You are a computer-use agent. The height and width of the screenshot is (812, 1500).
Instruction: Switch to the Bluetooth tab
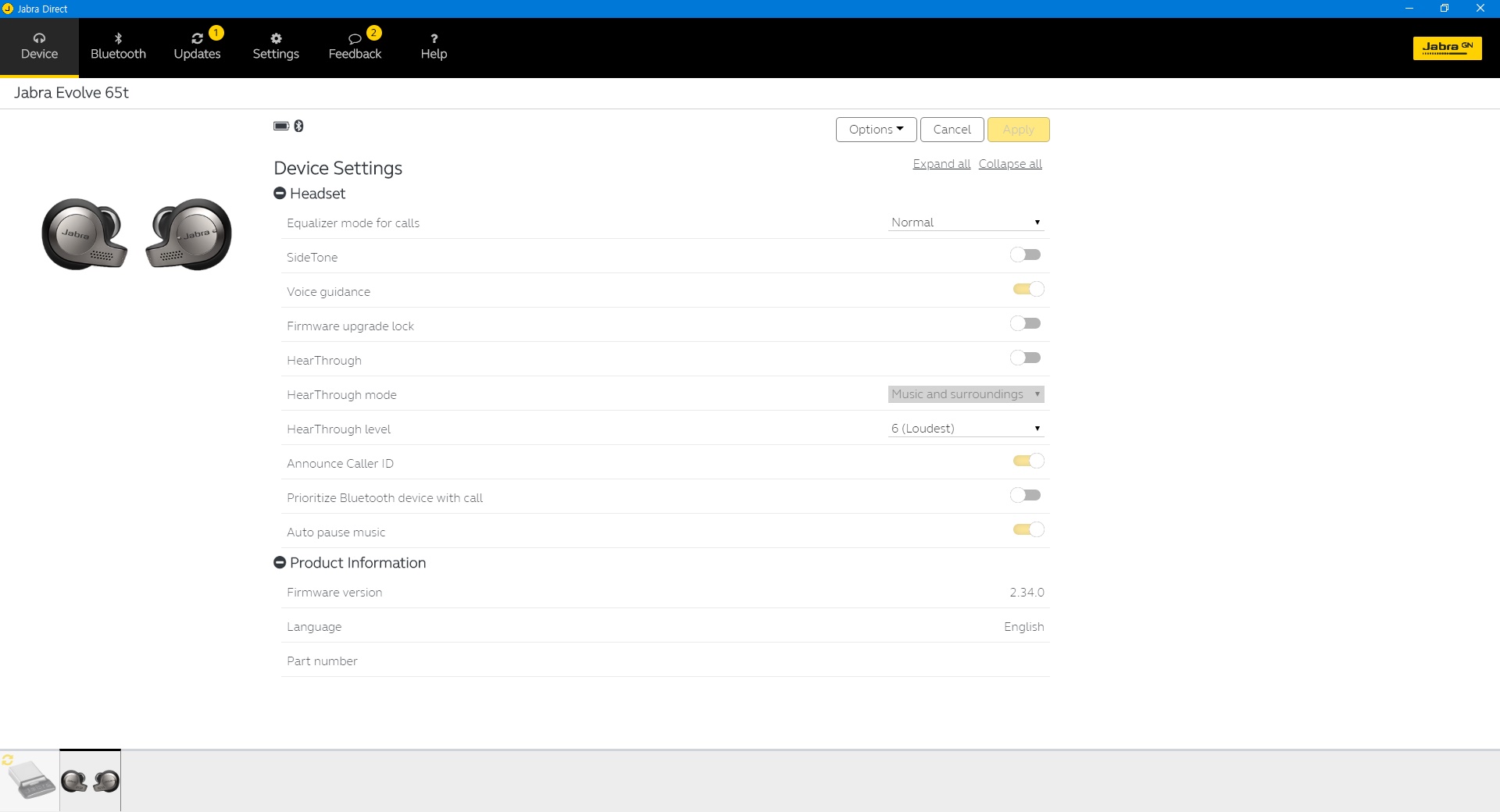[x=118, y=47]
